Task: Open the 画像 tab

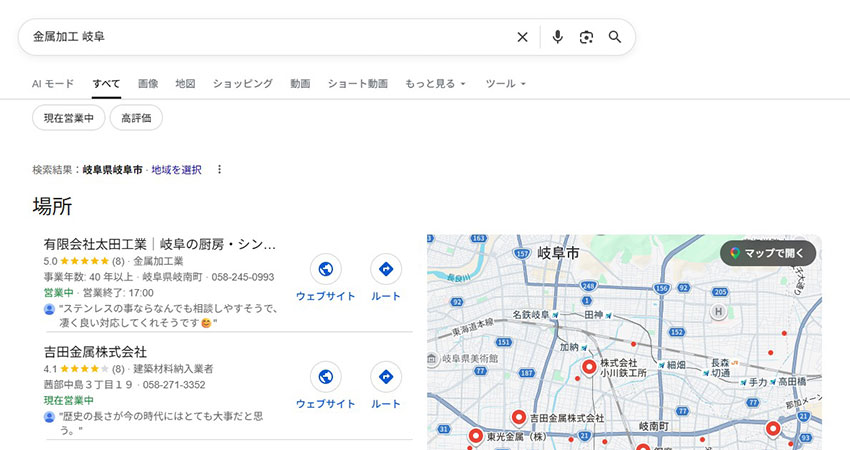Action: [x=148, y=83]
